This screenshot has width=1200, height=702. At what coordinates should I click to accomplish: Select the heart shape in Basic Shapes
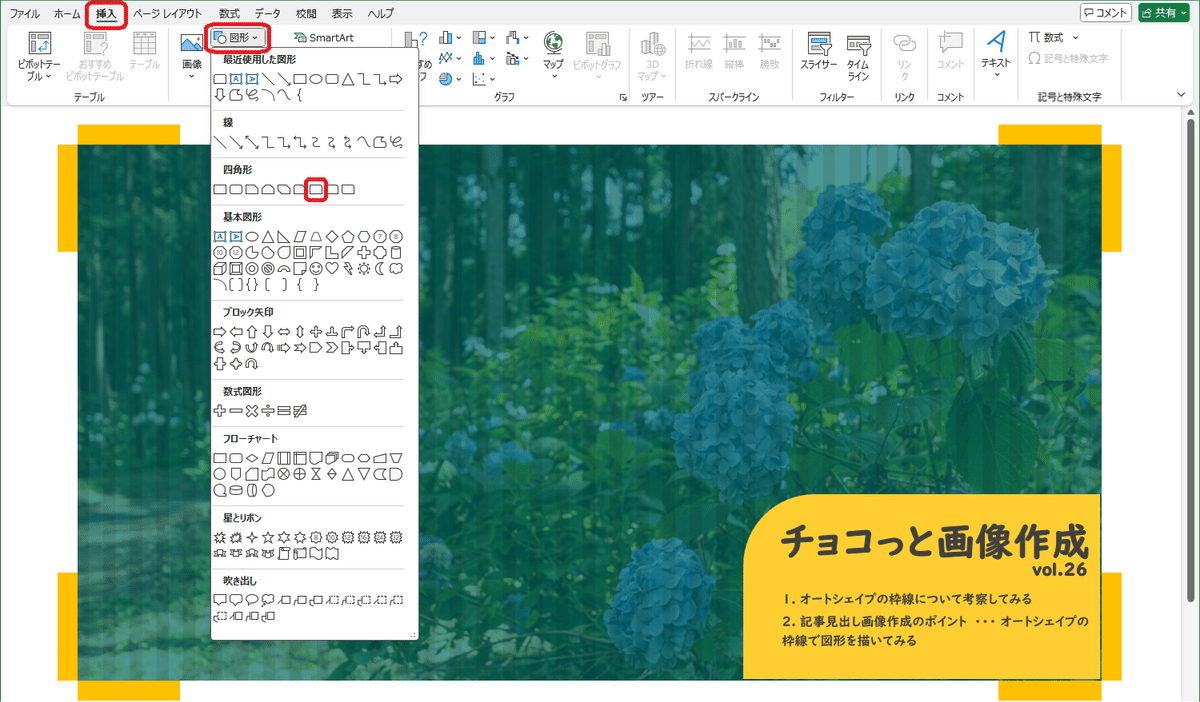(x=332, y=269)
